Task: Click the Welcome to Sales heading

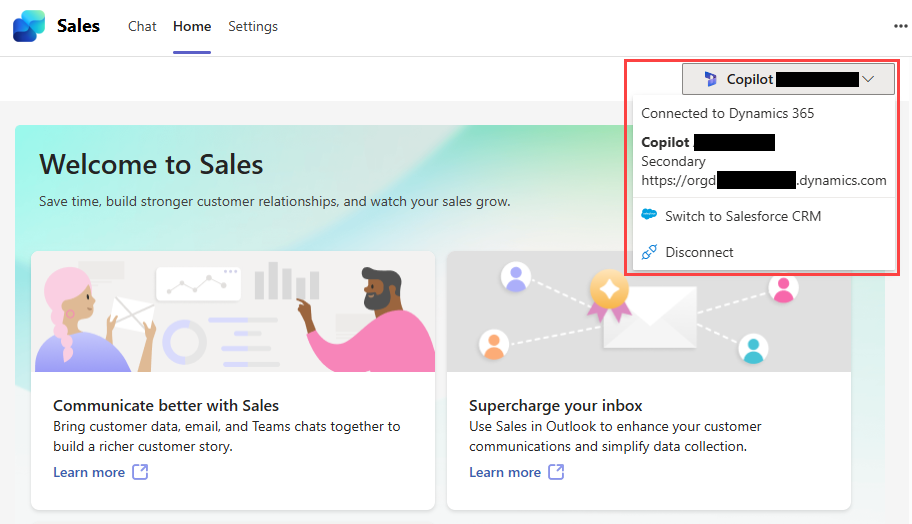Action: tap(151, 165)
